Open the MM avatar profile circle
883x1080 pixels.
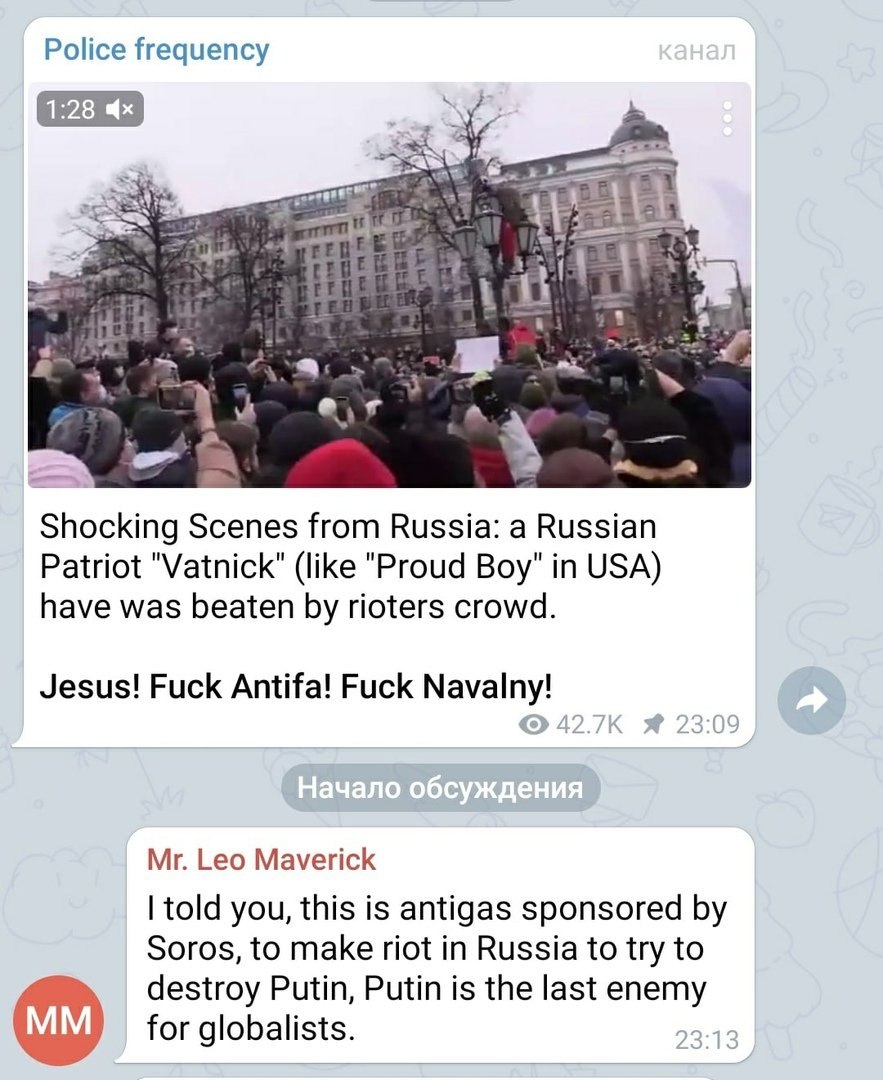[x=59, y=1020]
